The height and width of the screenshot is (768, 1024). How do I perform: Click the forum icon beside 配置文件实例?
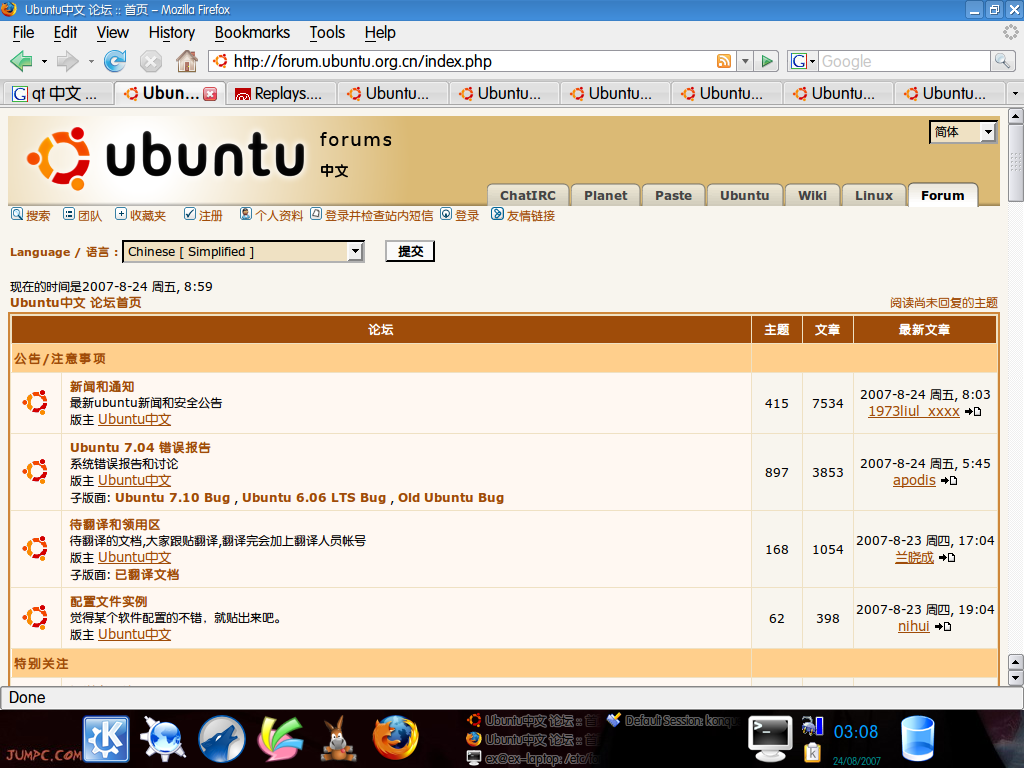(x=35, y=618)
